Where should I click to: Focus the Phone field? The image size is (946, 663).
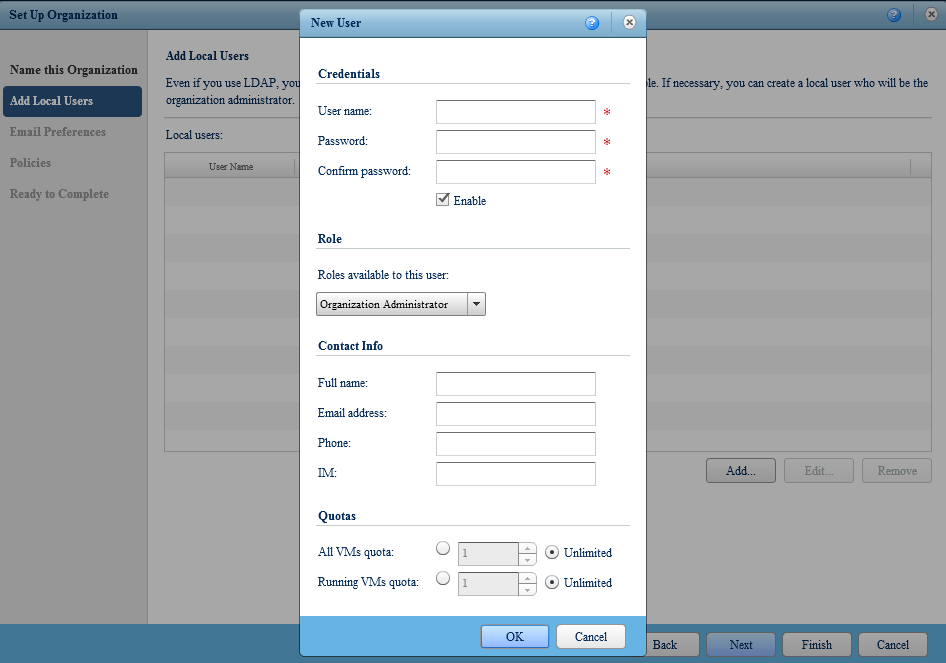click(516, 443)
